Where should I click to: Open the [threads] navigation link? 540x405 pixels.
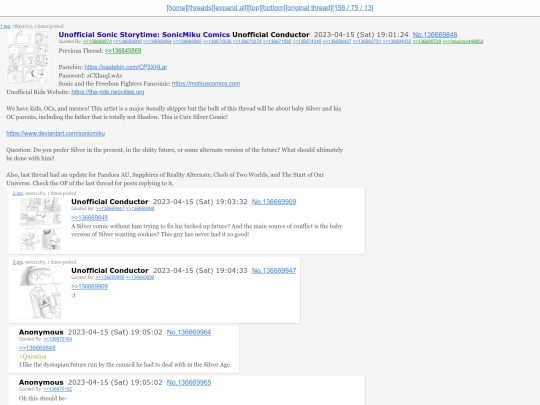click(200, 8)
